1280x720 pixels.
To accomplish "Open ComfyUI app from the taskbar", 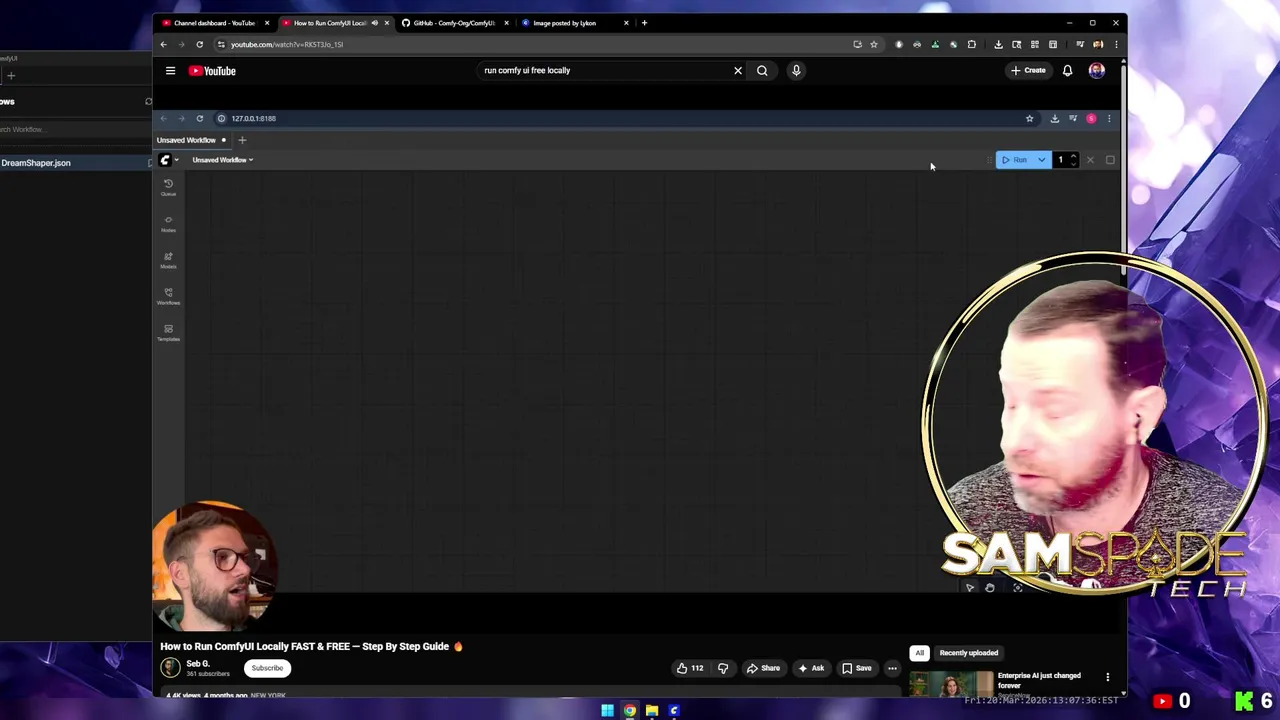I will (674, 711).
